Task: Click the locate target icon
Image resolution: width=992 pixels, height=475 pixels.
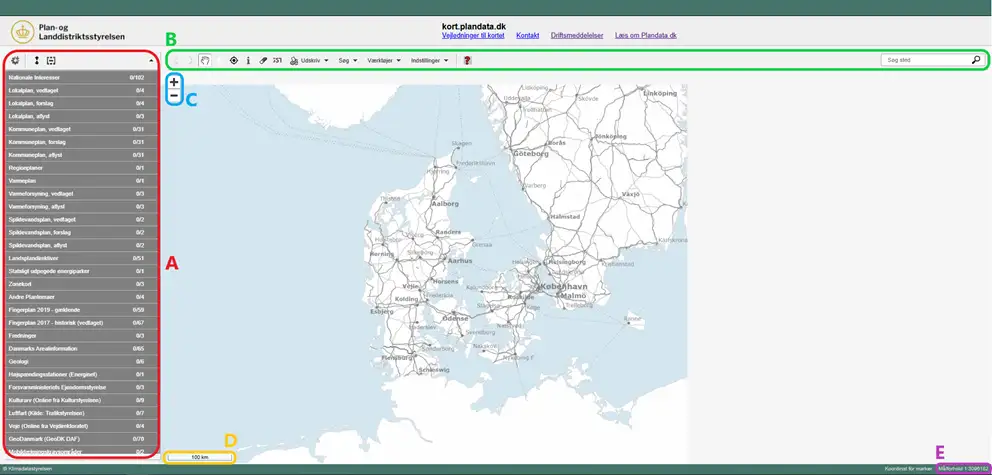Action: [234, 61]
